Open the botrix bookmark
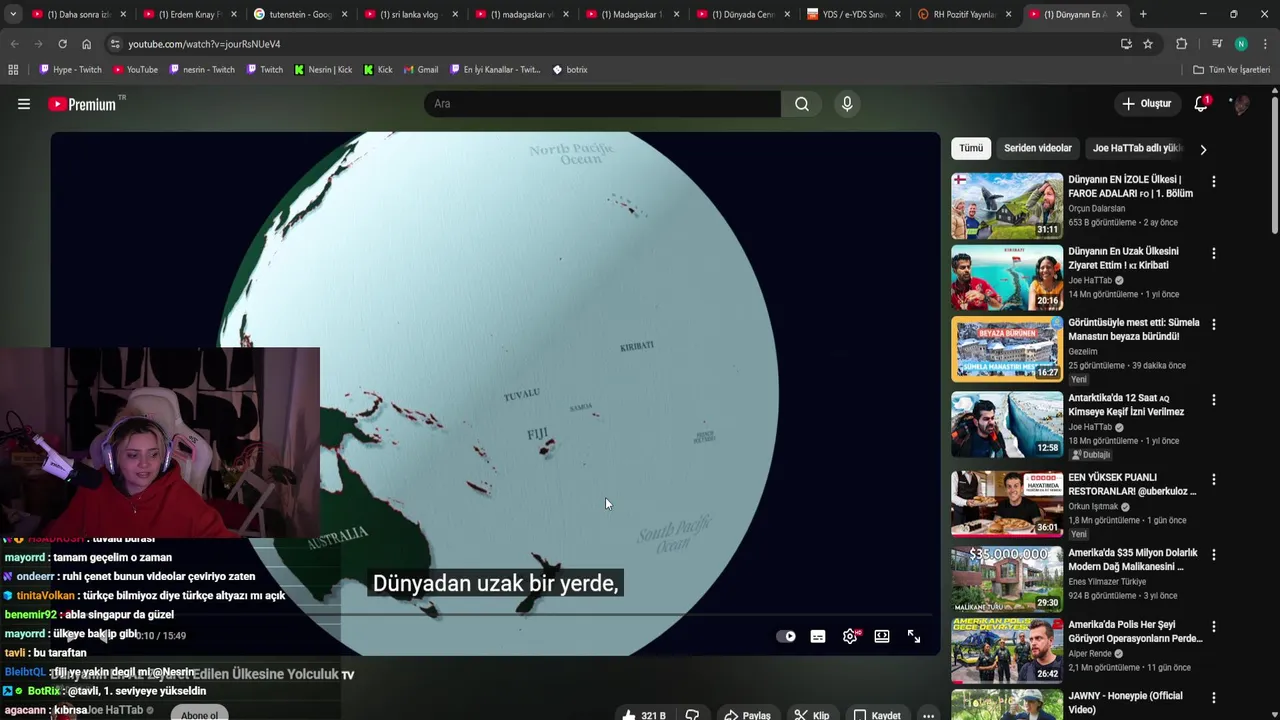This screenshot has width=1280, height=720. tap(570, 70)
